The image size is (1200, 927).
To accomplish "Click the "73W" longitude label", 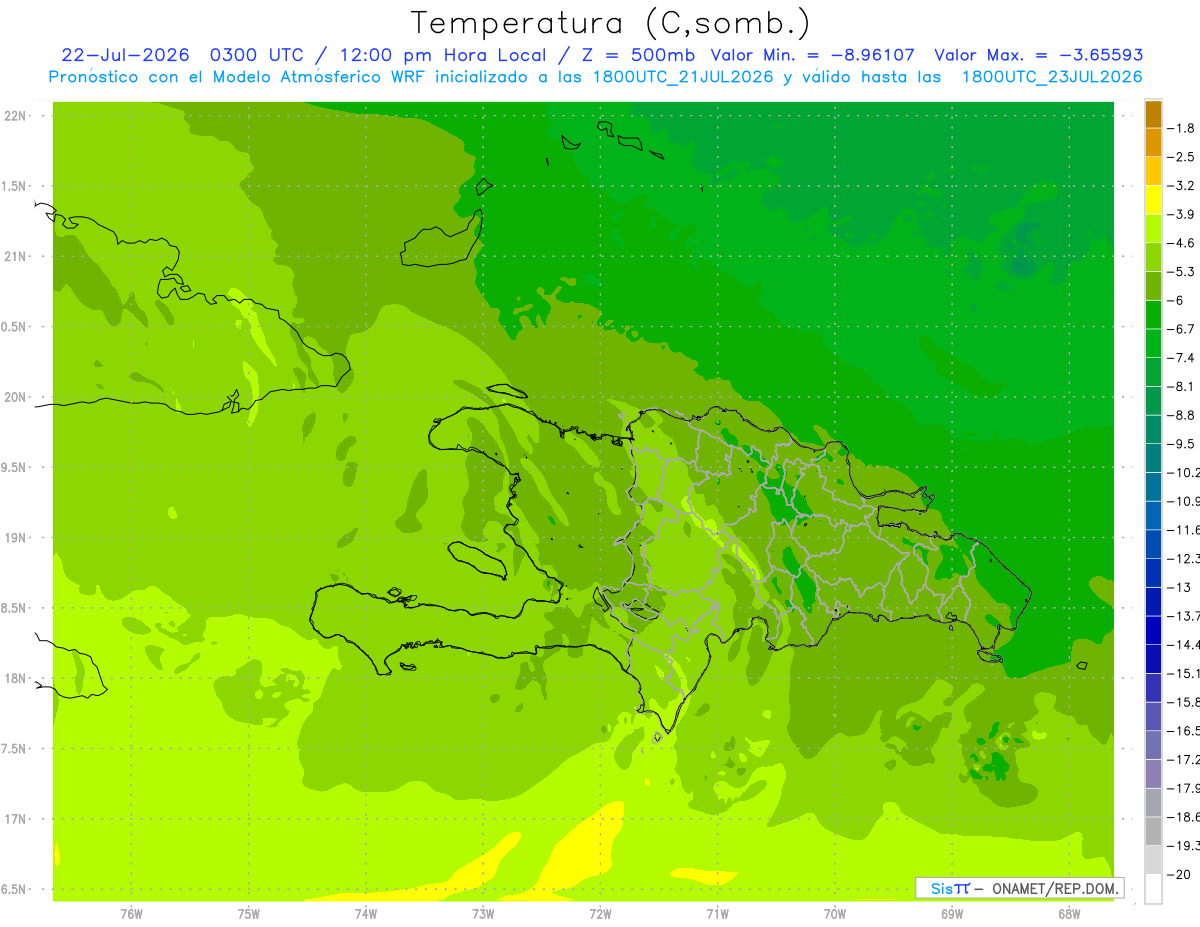I will click(483, 914).
